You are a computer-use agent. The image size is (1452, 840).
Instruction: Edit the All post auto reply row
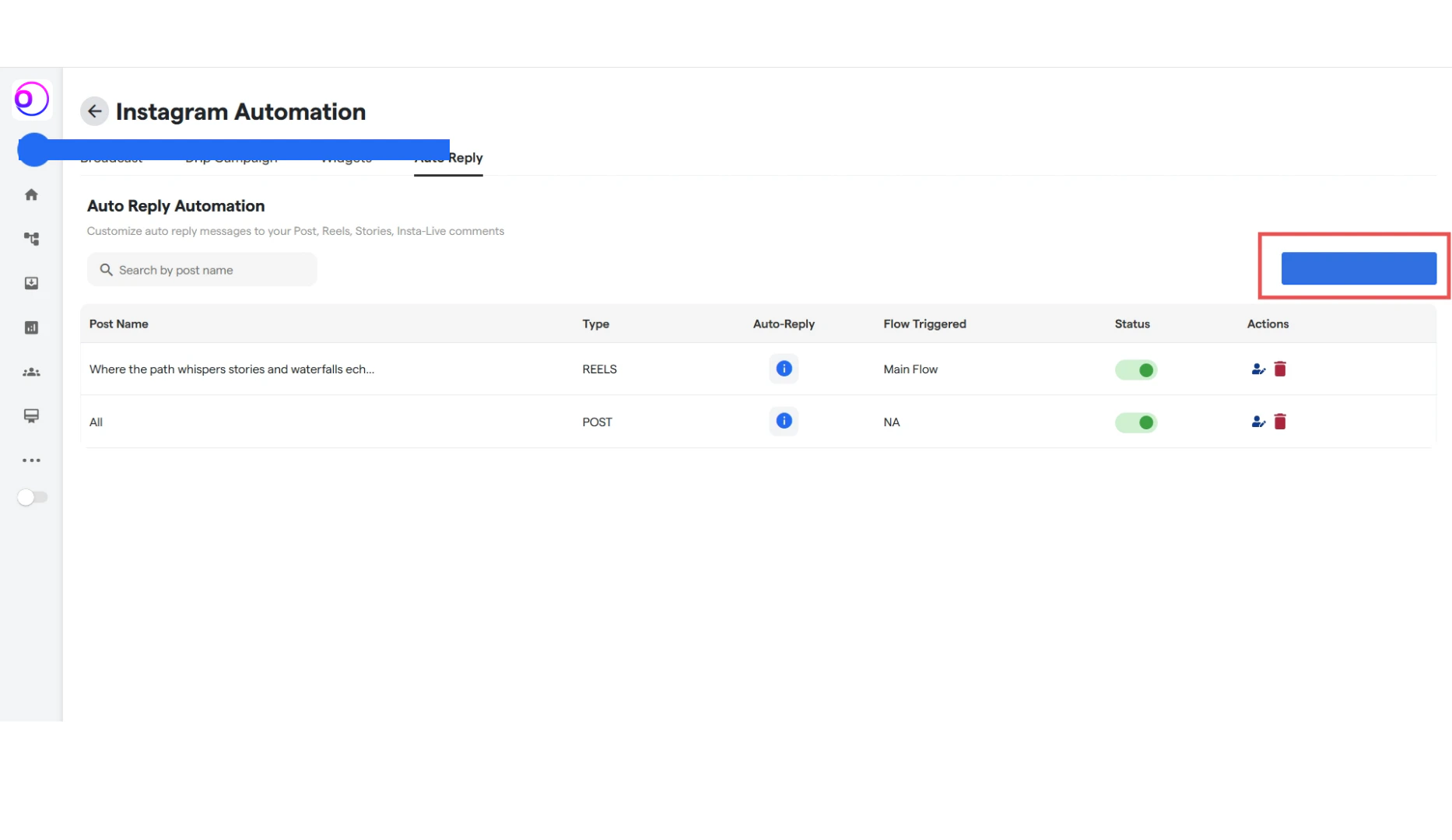tap(1257, 422)
